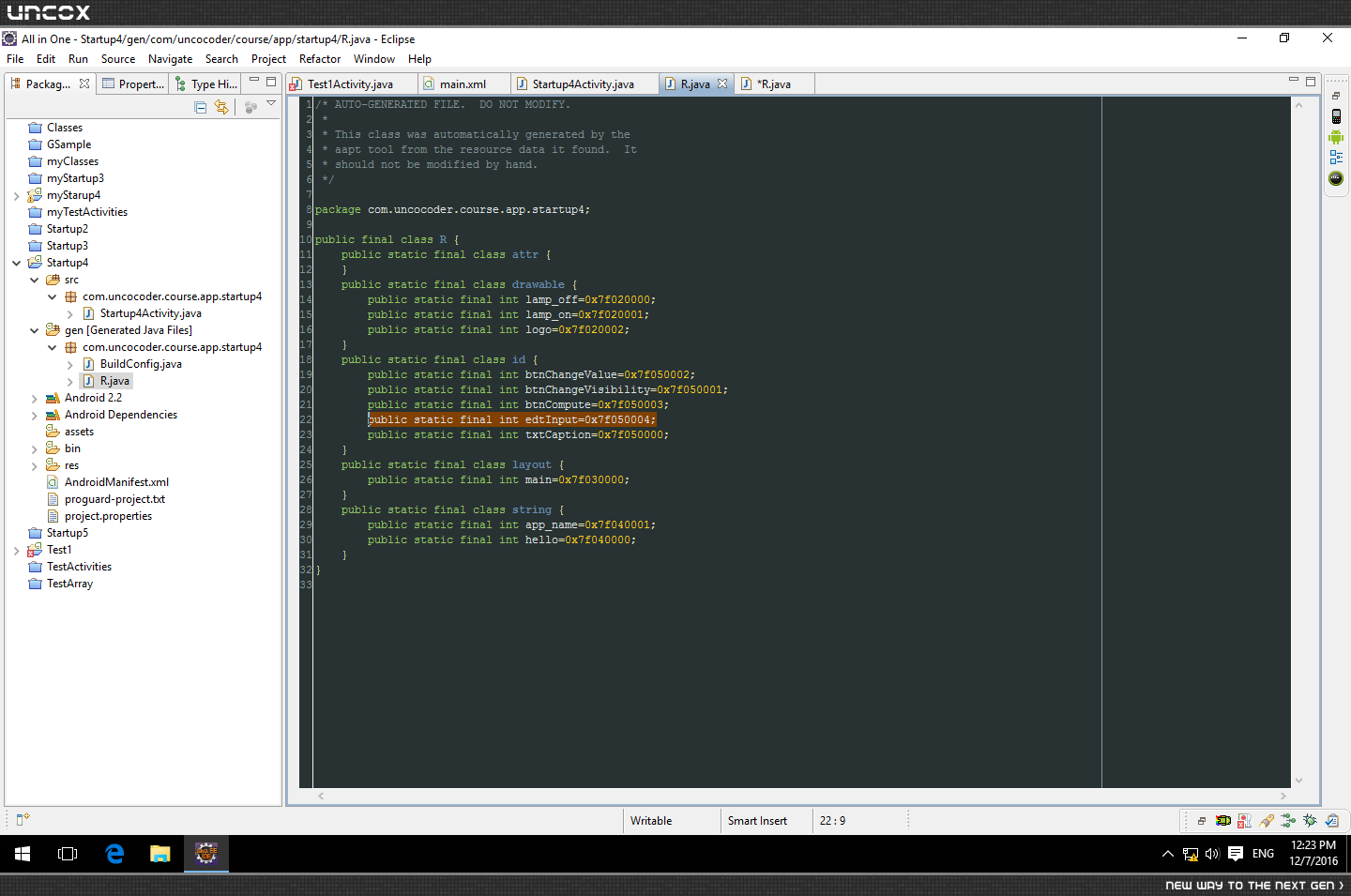Click the show-view icon at bottom-left status bar

[x=23, y=819]
